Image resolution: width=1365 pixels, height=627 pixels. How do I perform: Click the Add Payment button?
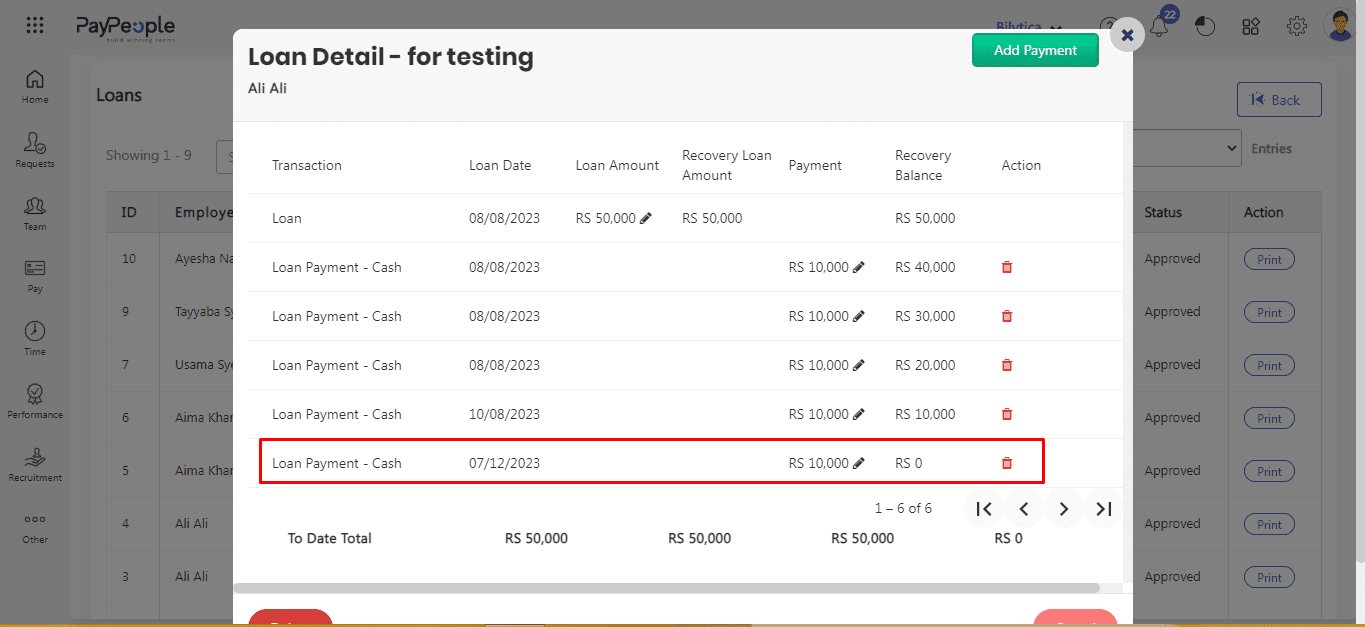coord(1035,50)
